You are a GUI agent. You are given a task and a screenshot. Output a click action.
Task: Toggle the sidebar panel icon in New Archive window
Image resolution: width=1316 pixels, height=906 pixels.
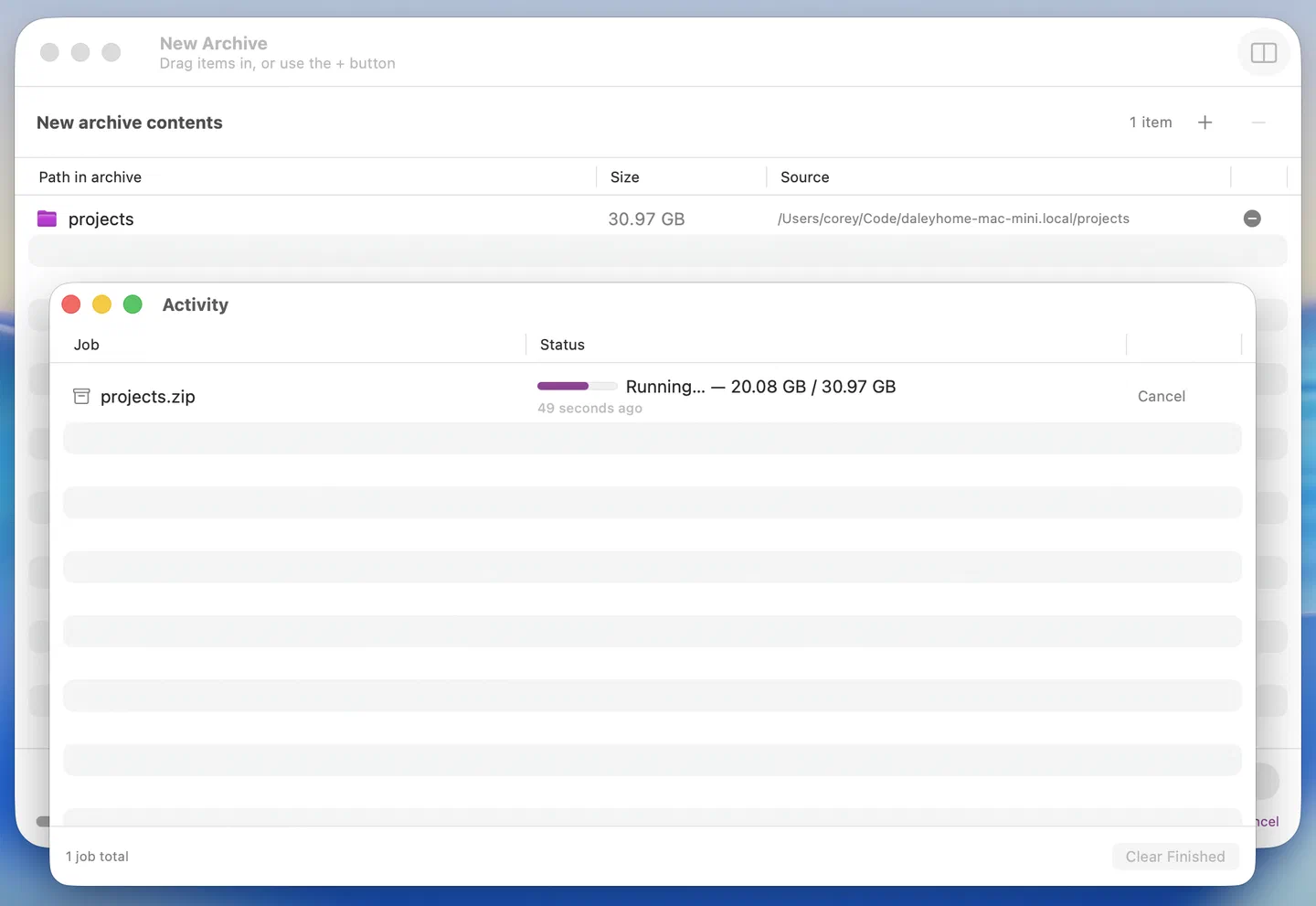coord(1263,53)
